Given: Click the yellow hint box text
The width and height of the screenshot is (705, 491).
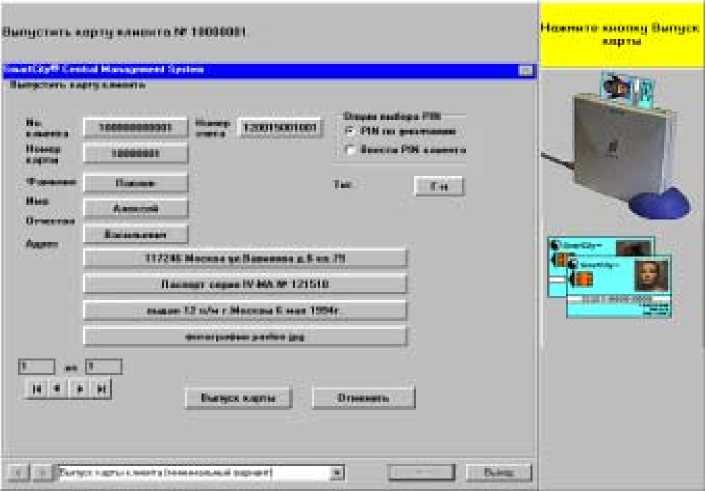Looking at the screenshot, I should (620, 34).
